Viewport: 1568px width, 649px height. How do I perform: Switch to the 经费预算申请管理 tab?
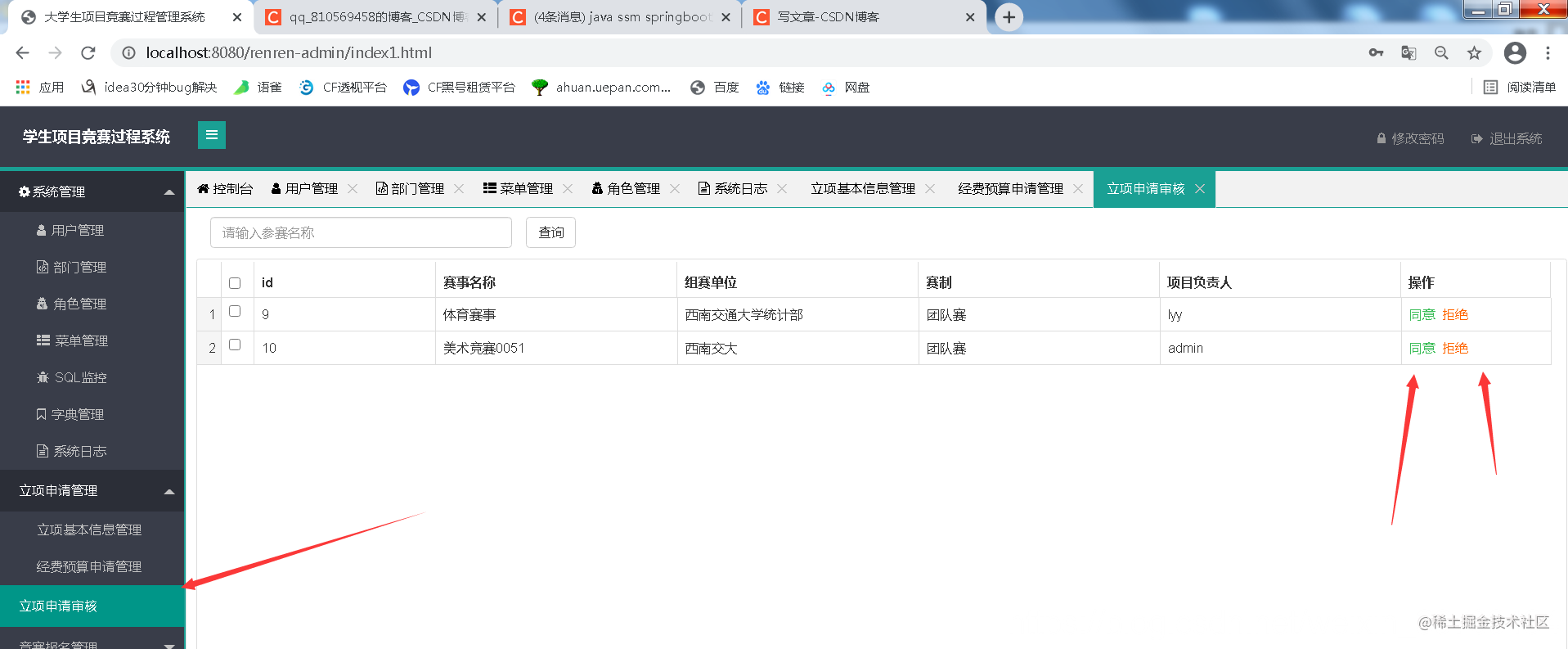coord(1010,188)
